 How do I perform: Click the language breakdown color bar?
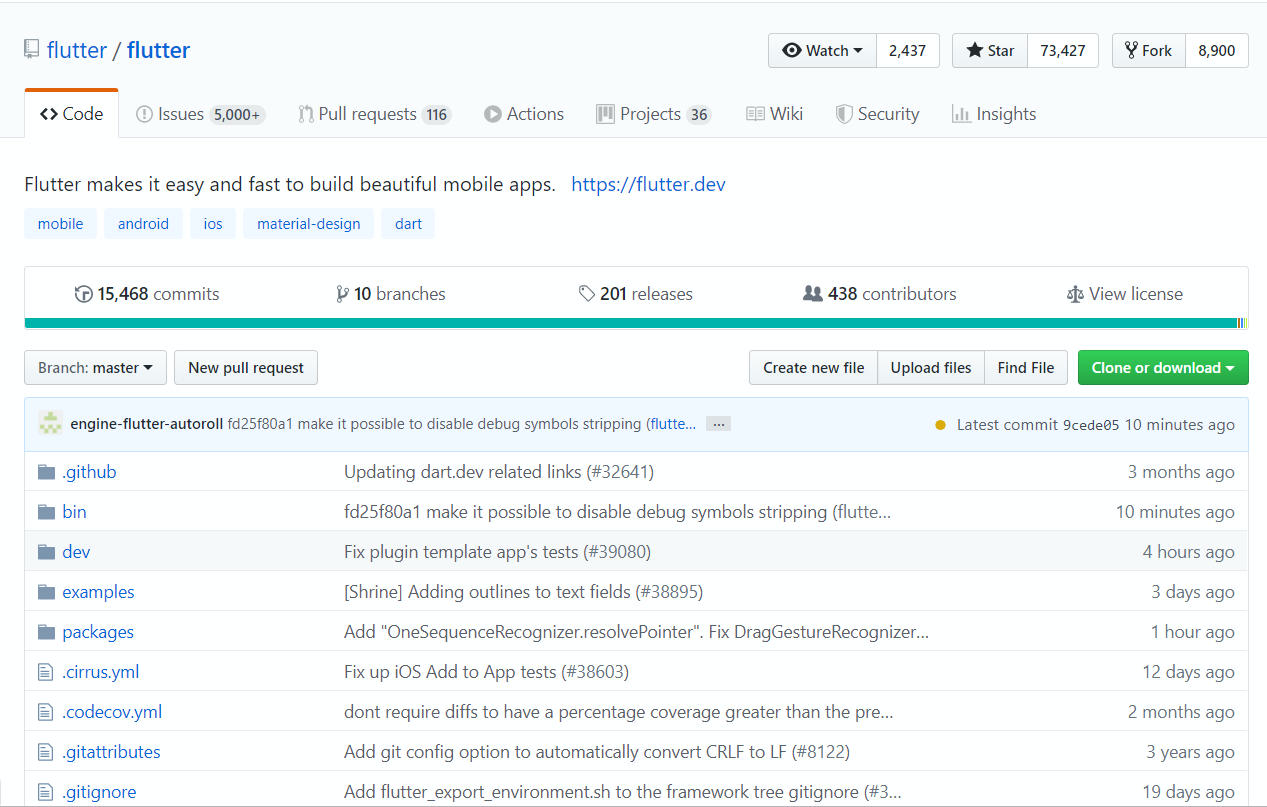(636, 323)
